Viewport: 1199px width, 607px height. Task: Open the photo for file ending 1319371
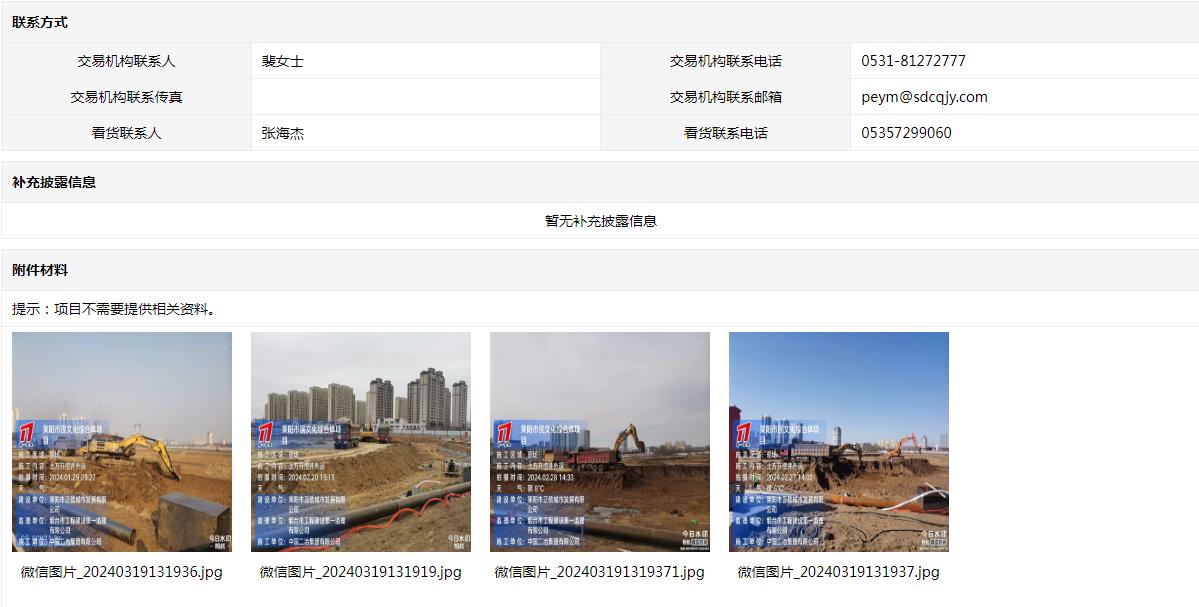coord(599,441)
